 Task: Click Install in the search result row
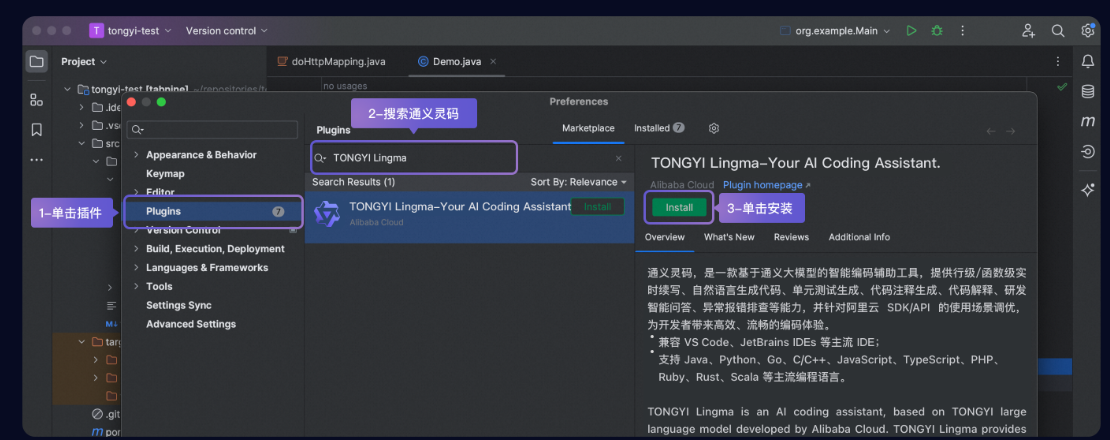click(x=597, y=207)
